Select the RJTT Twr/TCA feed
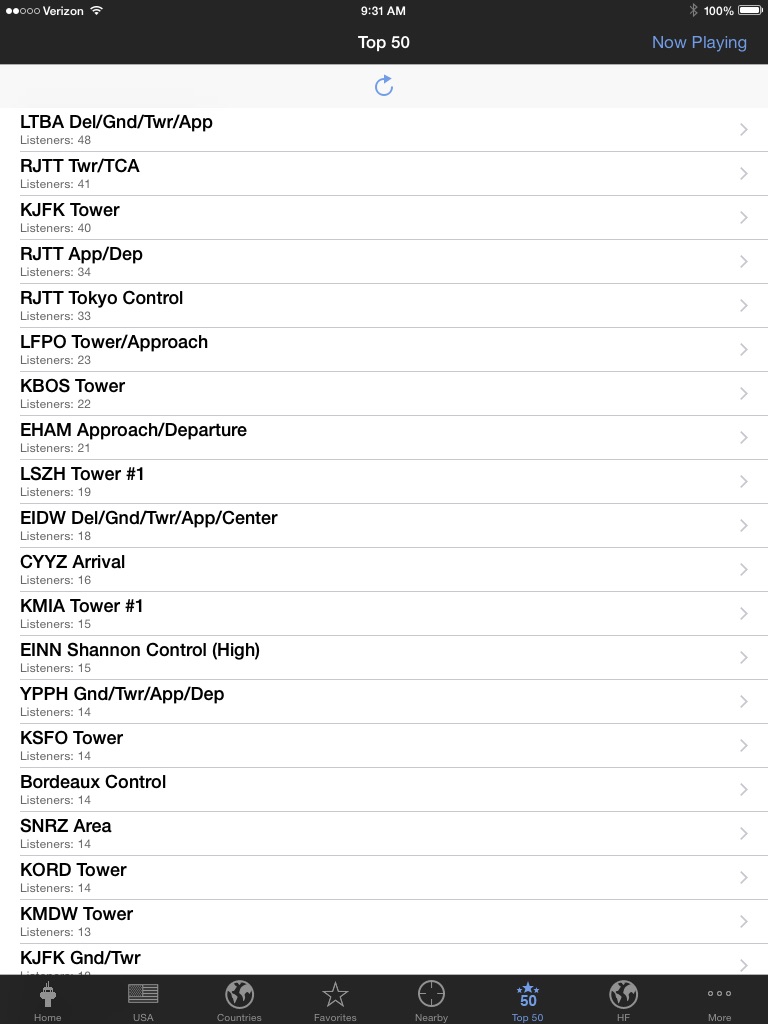Image resolution: width=768 pixels, height=1024 pixels. 384,174
